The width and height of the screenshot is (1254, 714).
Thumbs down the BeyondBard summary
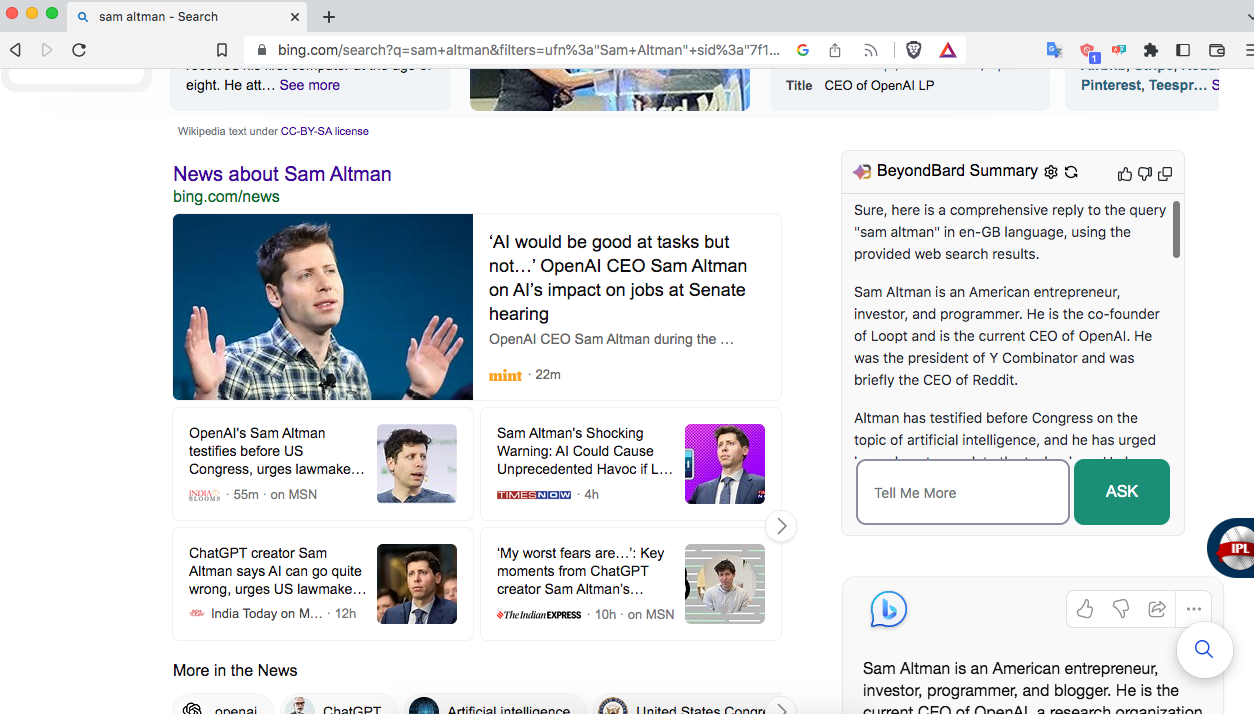click(1145, 174)
